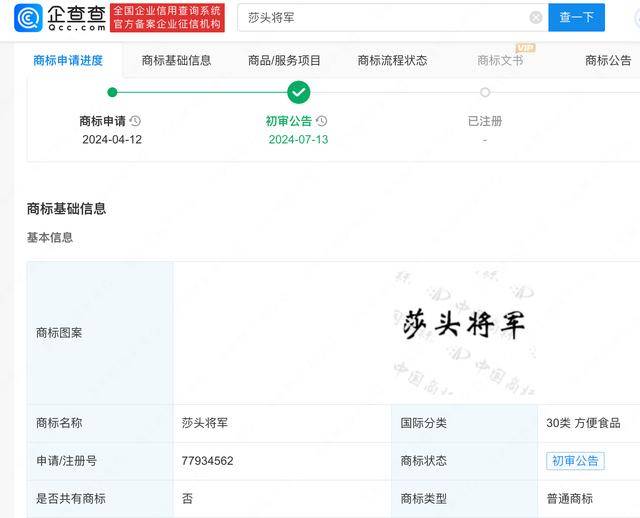This screenshot has width=640, height=518.
Task: Select the 已注册 empty circle on timeline
Action: click(485, 92)
